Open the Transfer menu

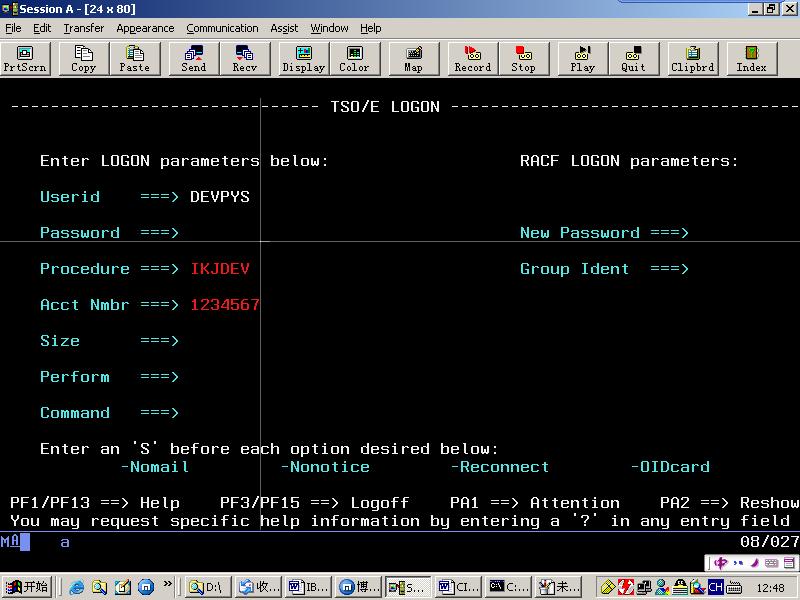click(84, 28)
